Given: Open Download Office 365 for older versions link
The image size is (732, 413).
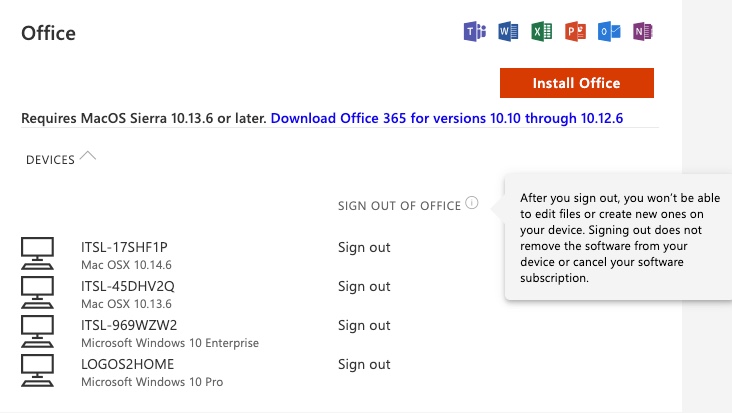Looking at the screenshot, I should point(447,118).
